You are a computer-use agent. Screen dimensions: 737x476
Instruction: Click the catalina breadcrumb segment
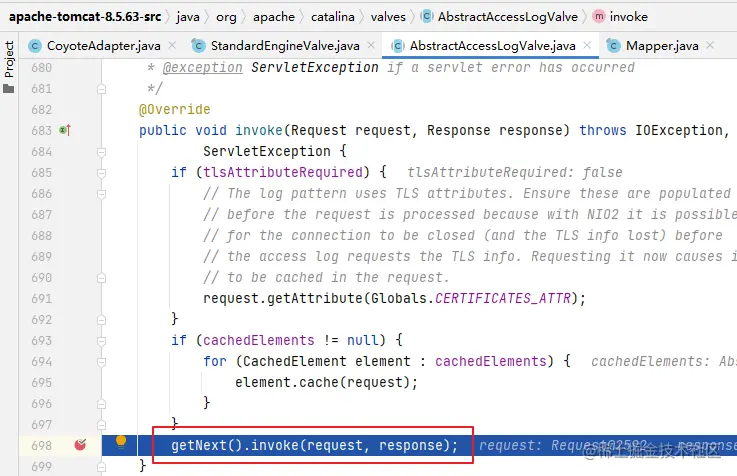pyautogui.click(x=332, y=17)
